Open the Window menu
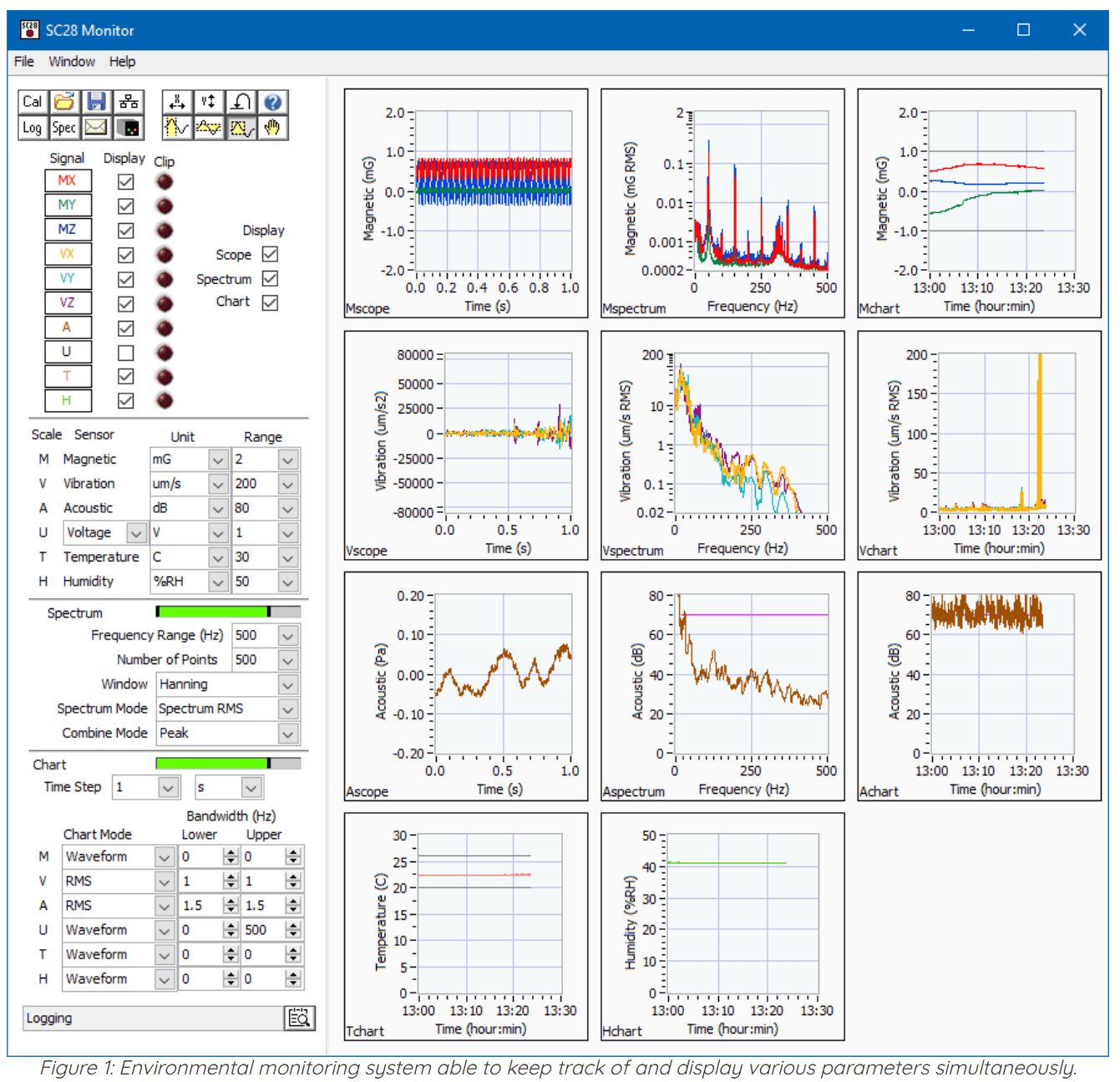1120x1082 pixels. (72, 62)
